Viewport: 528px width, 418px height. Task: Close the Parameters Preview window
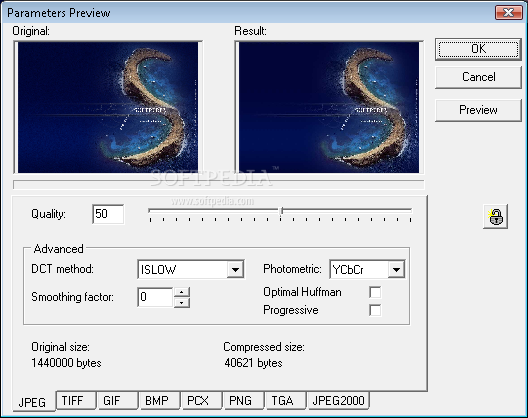508,13
